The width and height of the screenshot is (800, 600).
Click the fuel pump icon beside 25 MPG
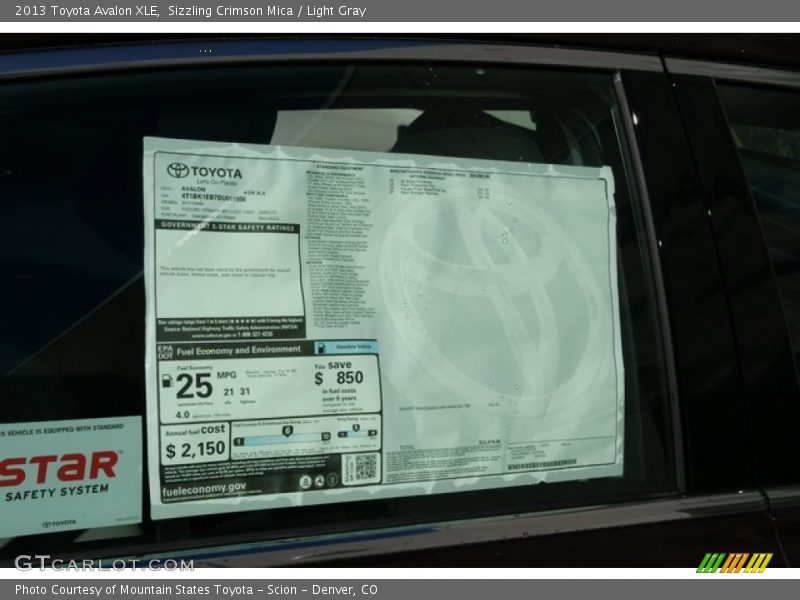(x=166, y=383)
